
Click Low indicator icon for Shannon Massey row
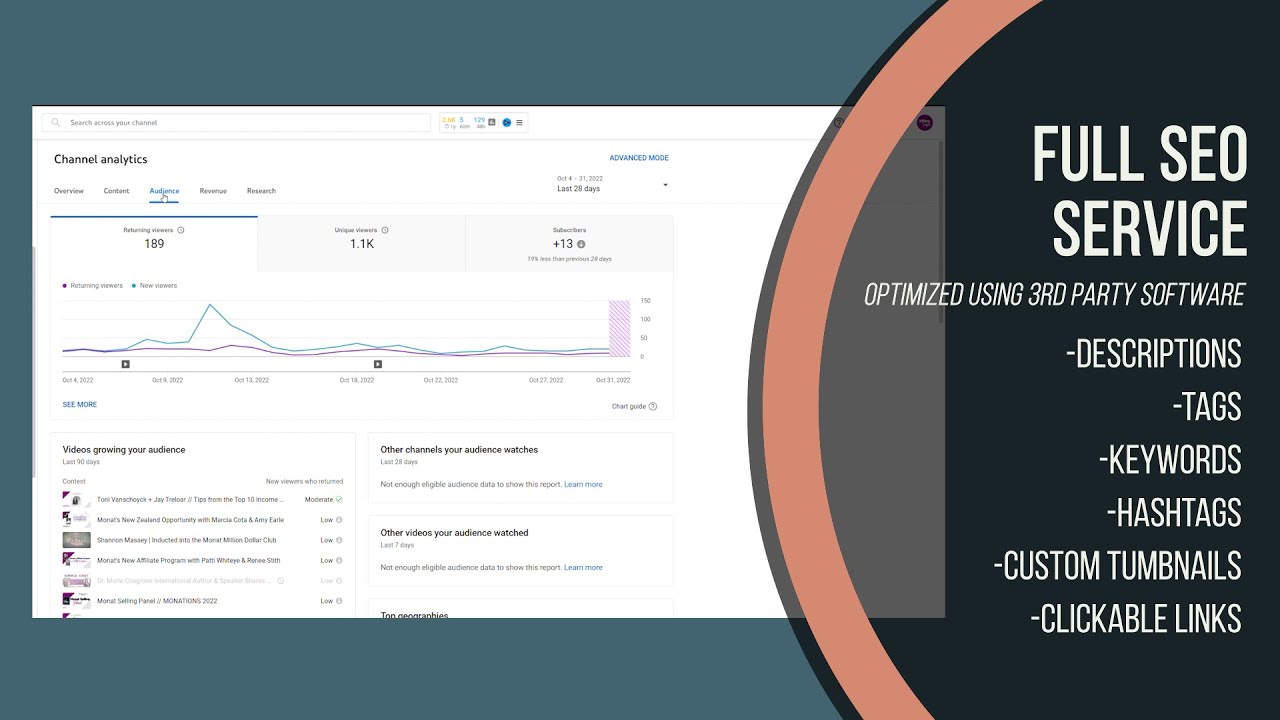pos(339,540)
